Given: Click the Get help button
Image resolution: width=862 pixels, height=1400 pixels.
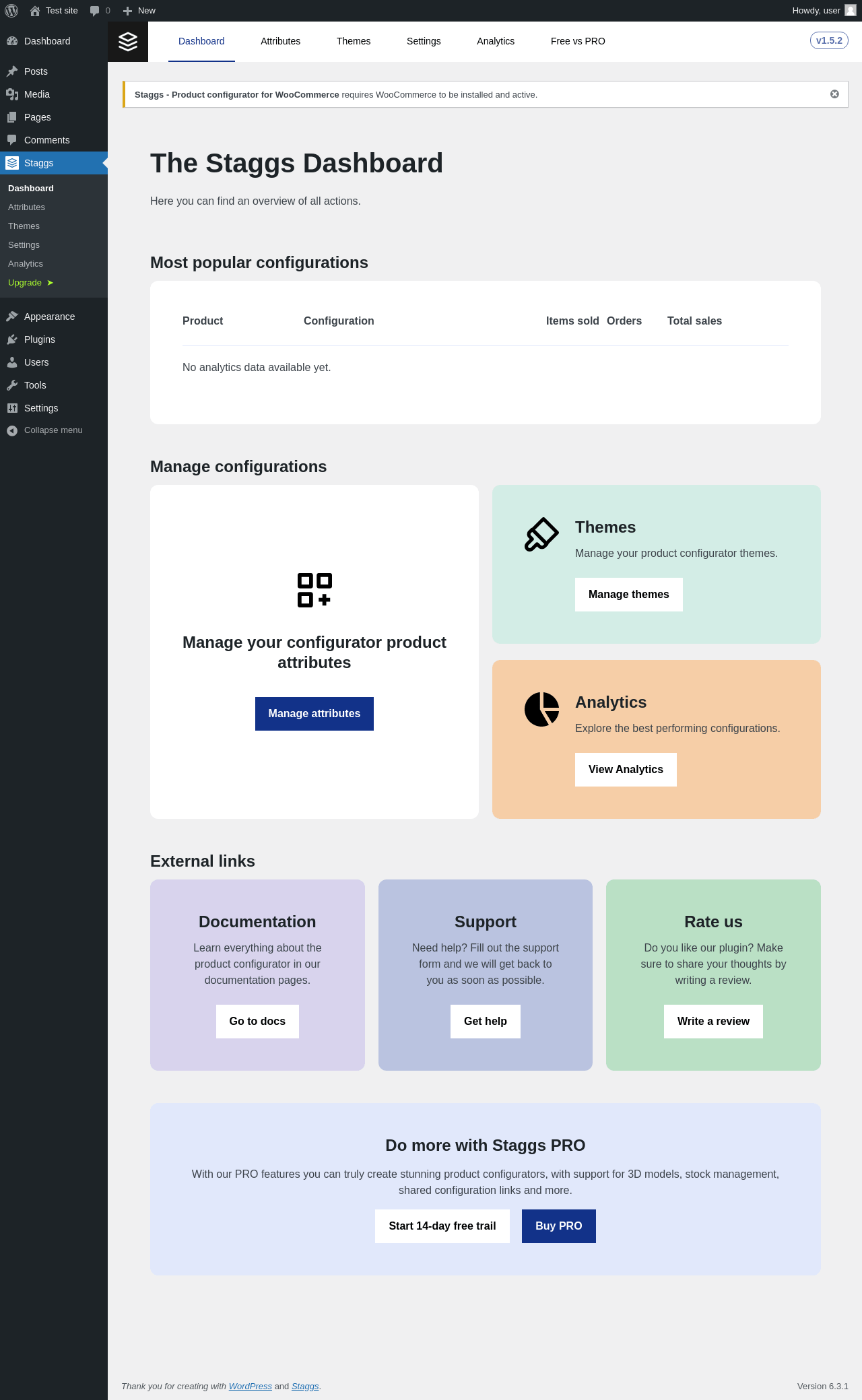Looking at the screenshot, I should coord(486,1022).
